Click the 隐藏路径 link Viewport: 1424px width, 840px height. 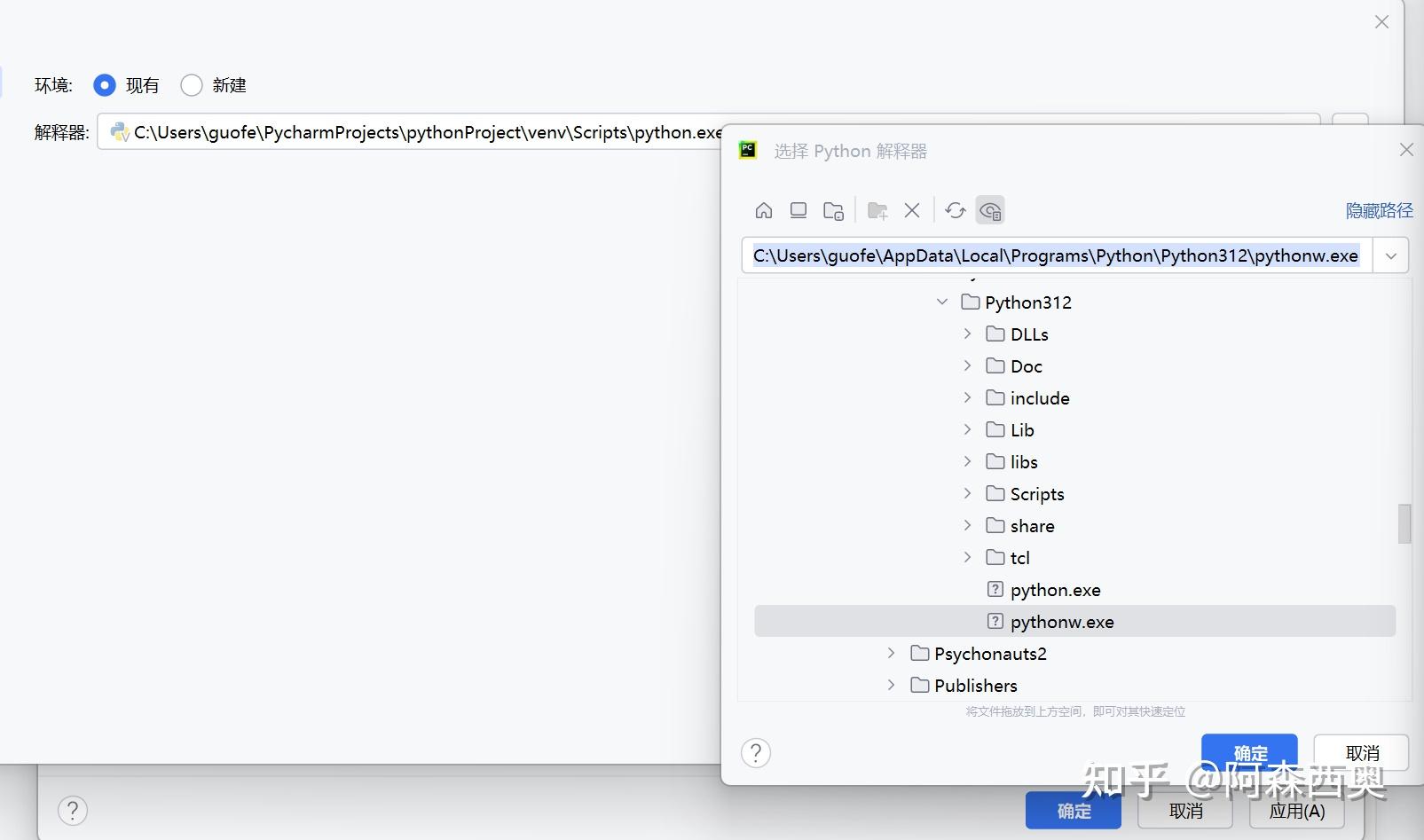click(x=1380, y=211)
